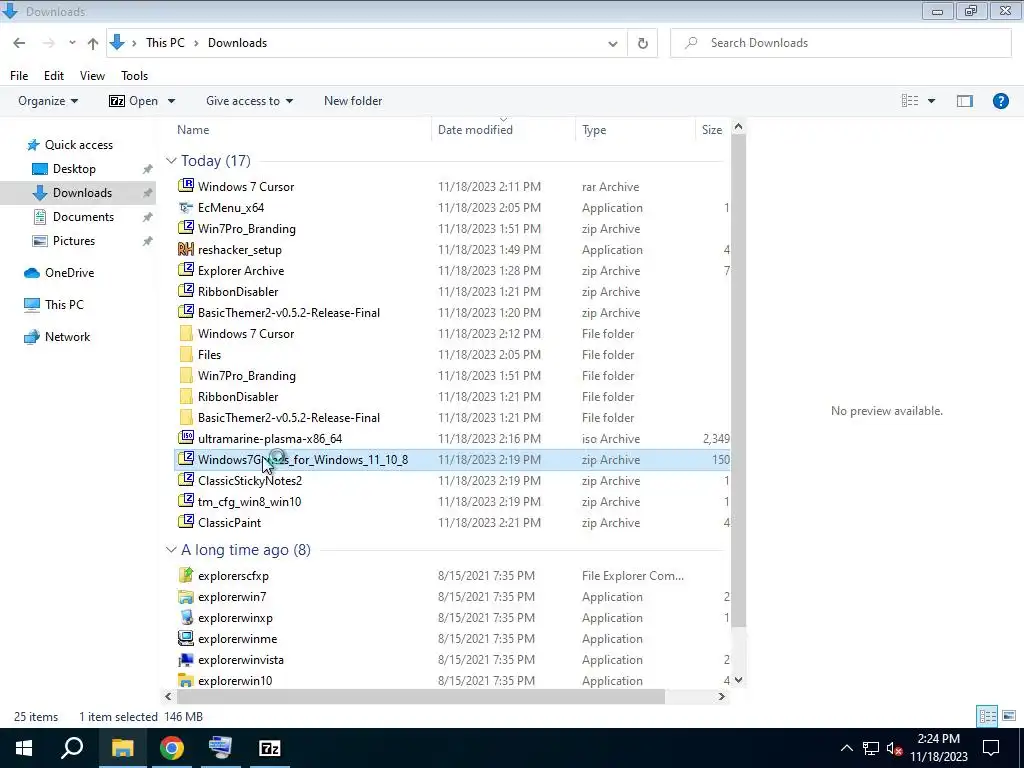This screenshot has width=1024, height=768.
Task: Open the muted volume tray icon
Action: coord(895,748)
